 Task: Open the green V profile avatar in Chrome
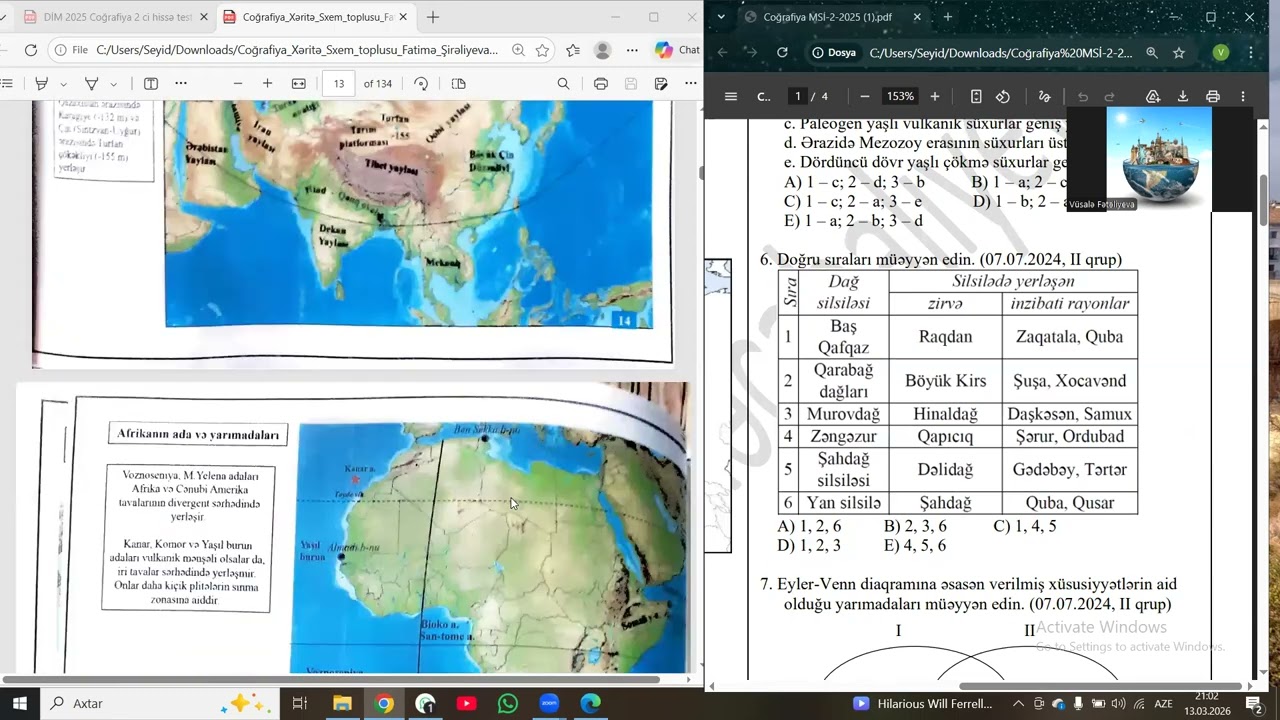pos(1220,53)
